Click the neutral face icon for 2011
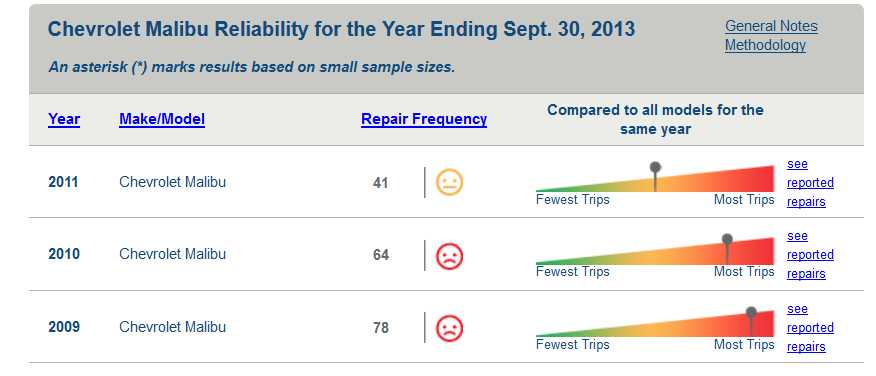Viewport: 876px width, 376px height. click(x=449, y=183)
